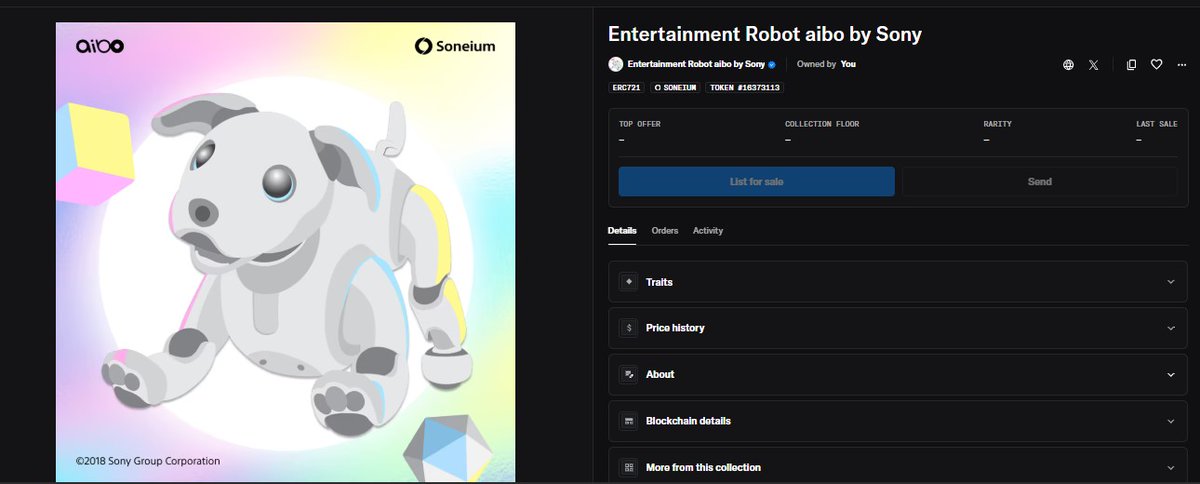Open Entertainment Robot aibo by Sony collection link
Screen dimensions: 1200x484
point(696,64)
